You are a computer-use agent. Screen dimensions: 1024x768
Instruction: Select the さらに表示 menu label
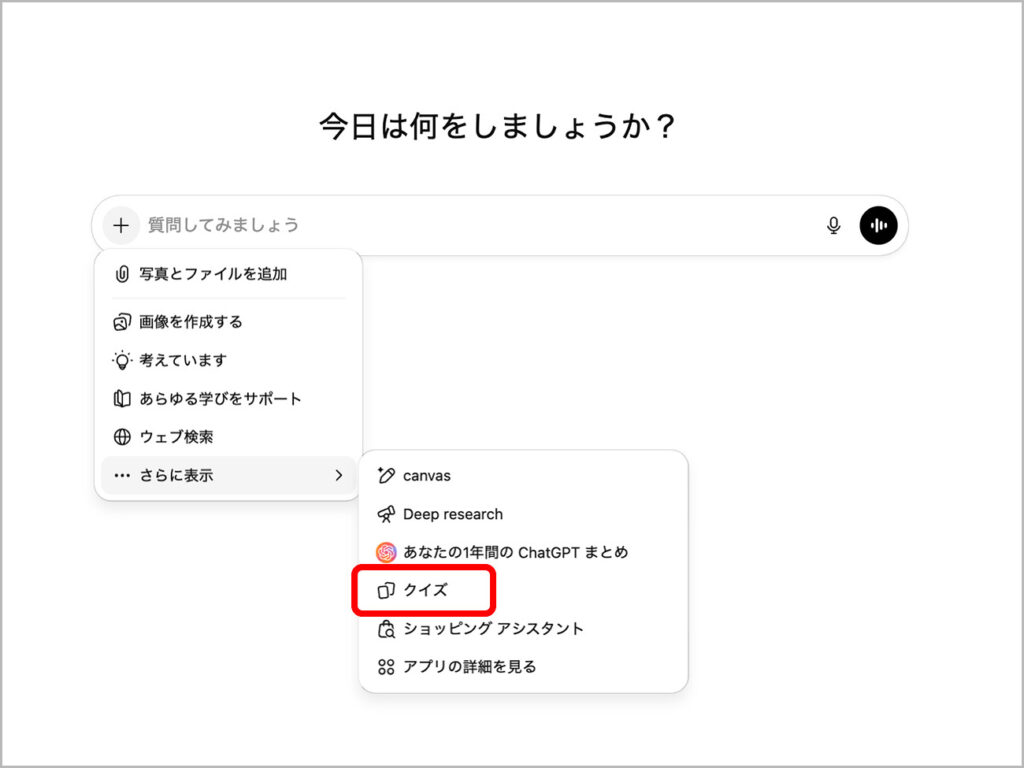176,476
